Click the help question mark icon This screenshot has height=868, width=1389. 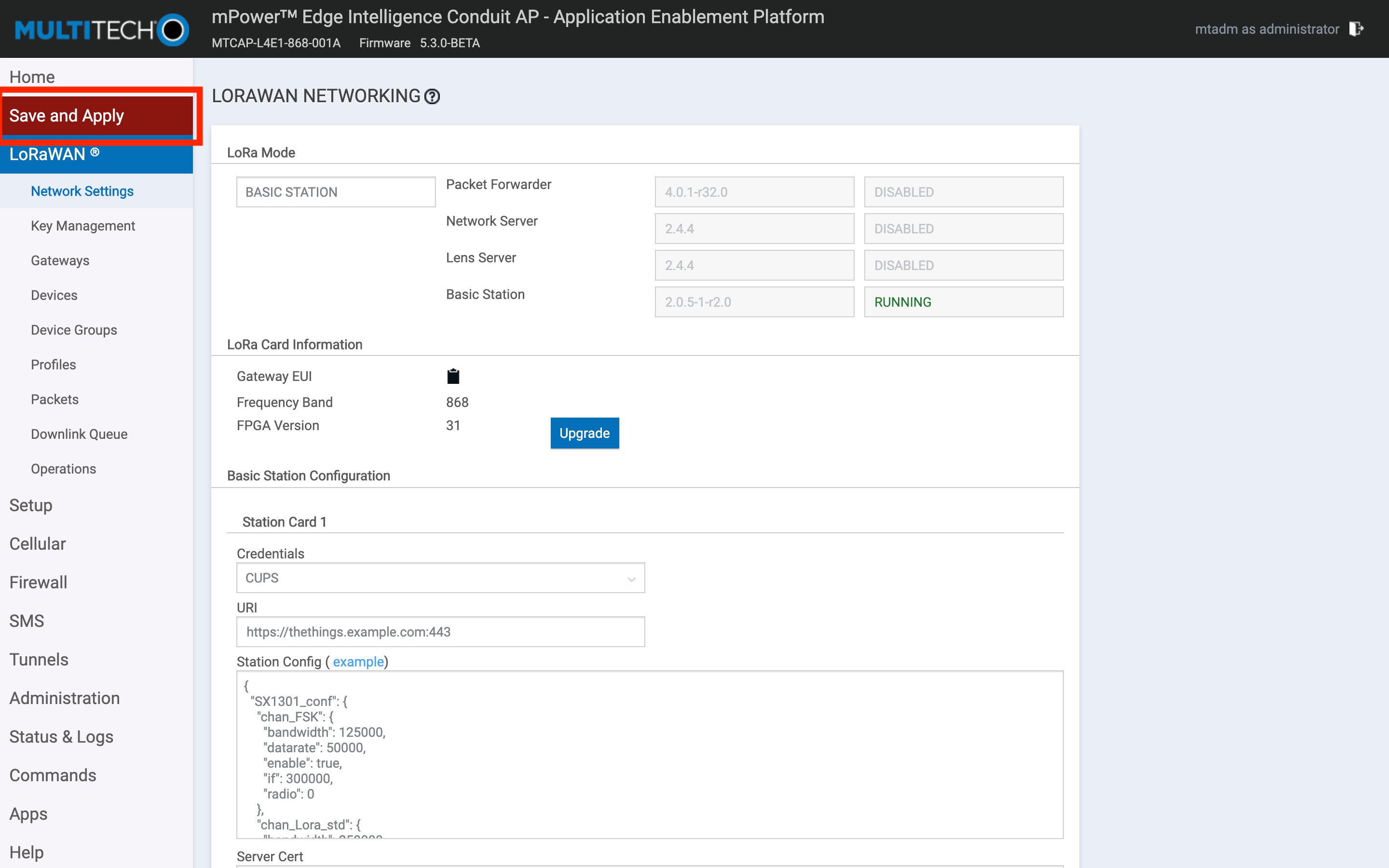point(432,96)
